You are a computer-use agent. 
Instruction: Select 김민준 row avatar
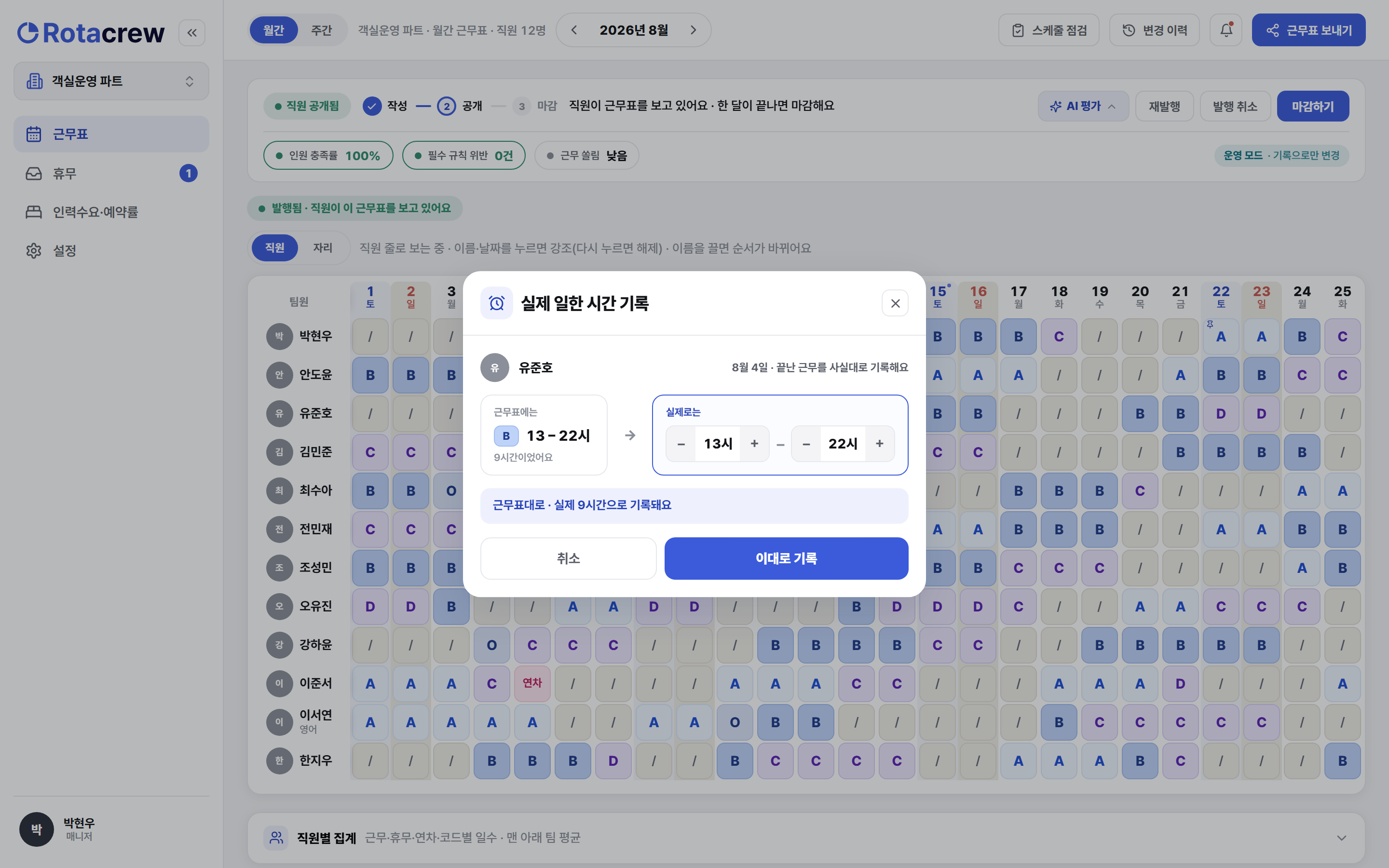(280, 452)
